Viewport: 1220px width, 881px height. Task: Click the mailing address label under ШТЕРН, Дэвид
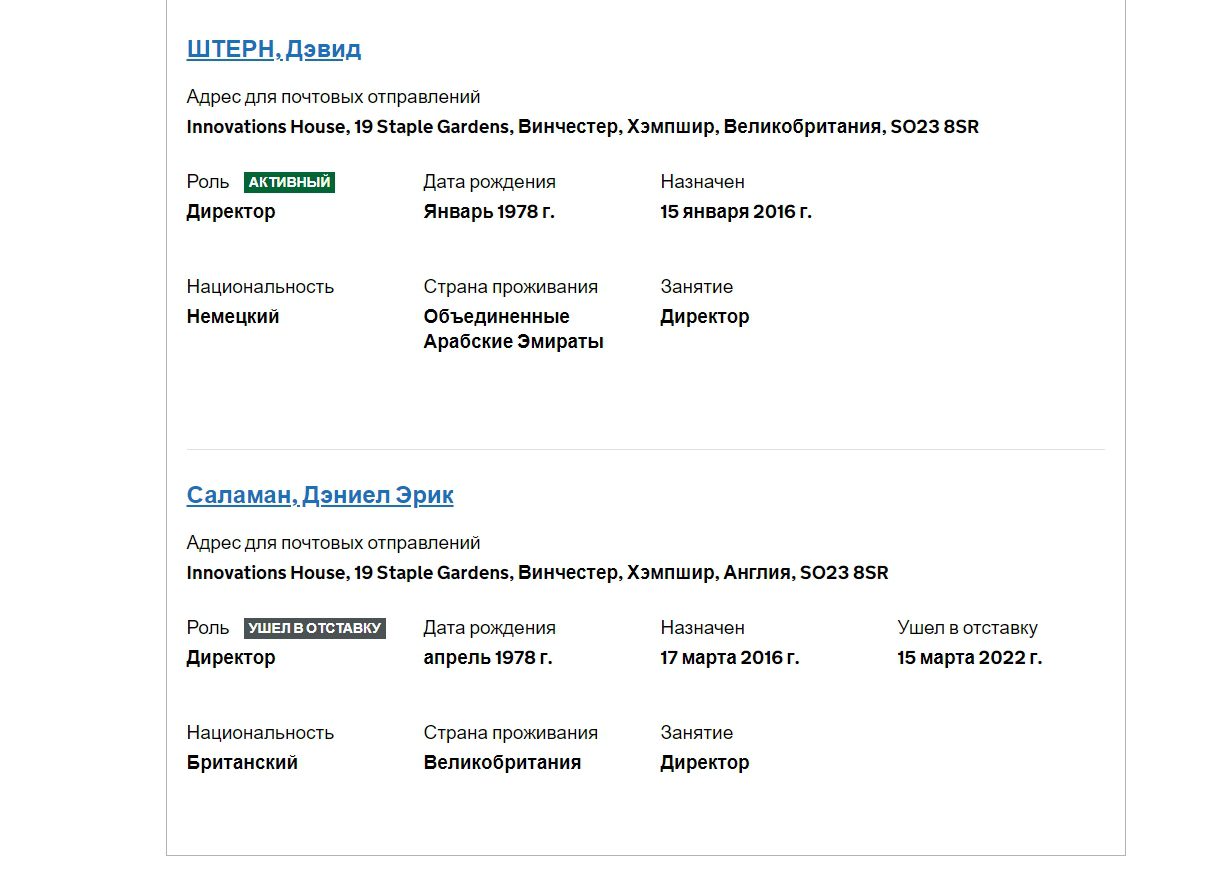point(333,97)
